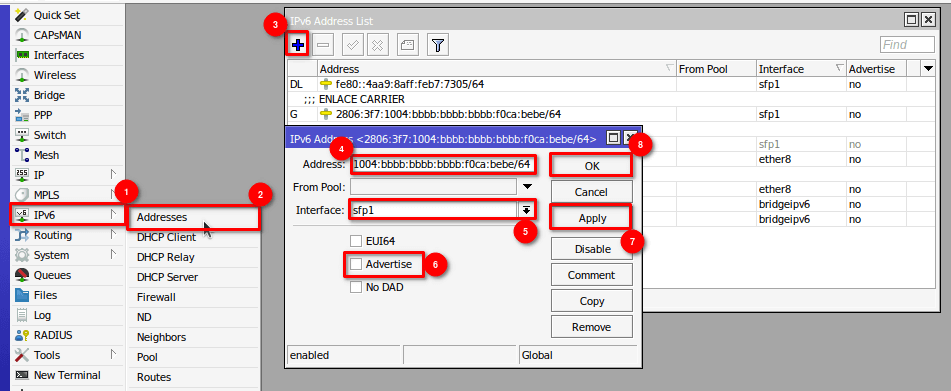Sort by the From Pool column header
951x391 pixels.
pyautogui.click(x=716, y=69)
